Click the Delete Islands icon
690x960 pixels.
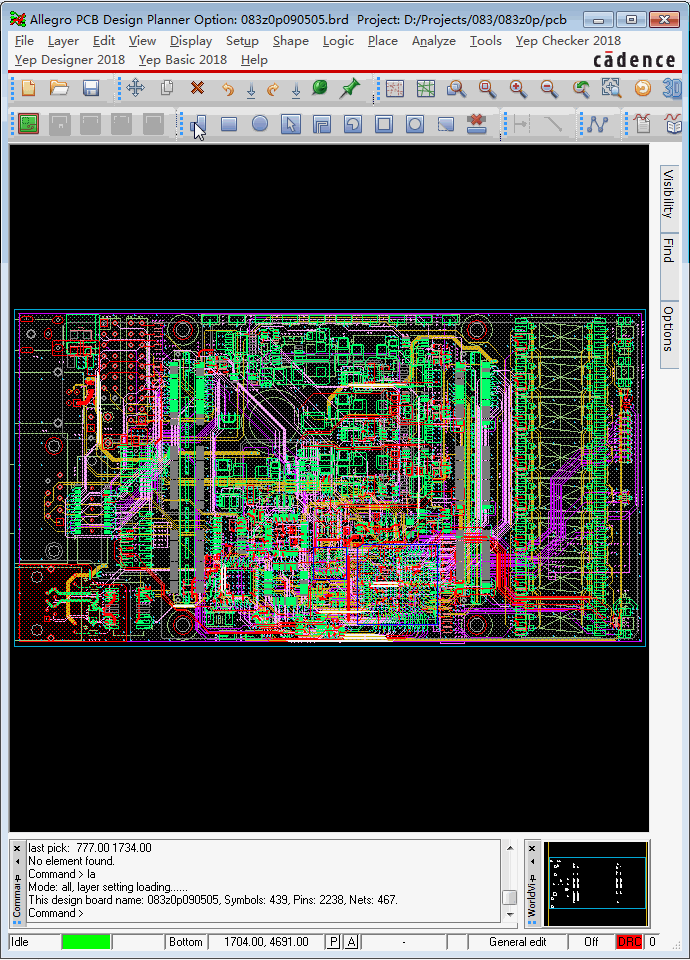click(x=476, y=124)
